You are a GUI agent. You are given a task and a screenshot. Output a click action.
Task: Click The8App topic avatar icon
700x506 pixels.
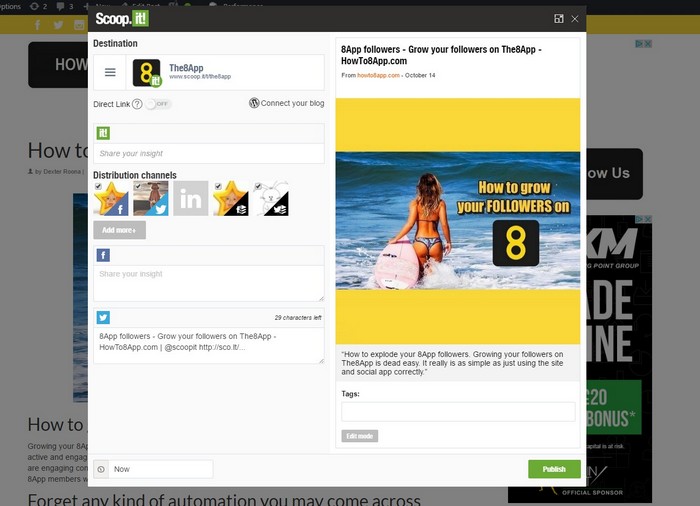coord(147,73)
